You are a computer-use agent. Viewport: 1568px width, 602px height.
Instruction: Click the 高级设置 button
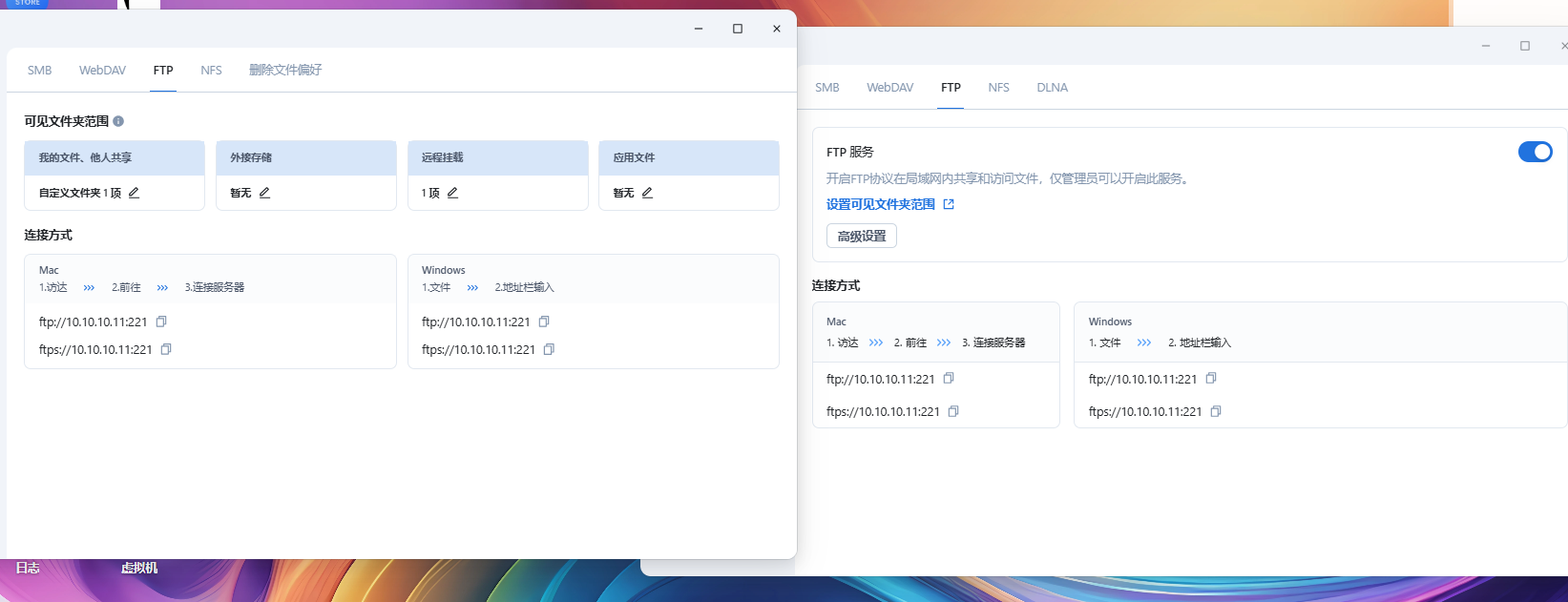pos(862,236)
